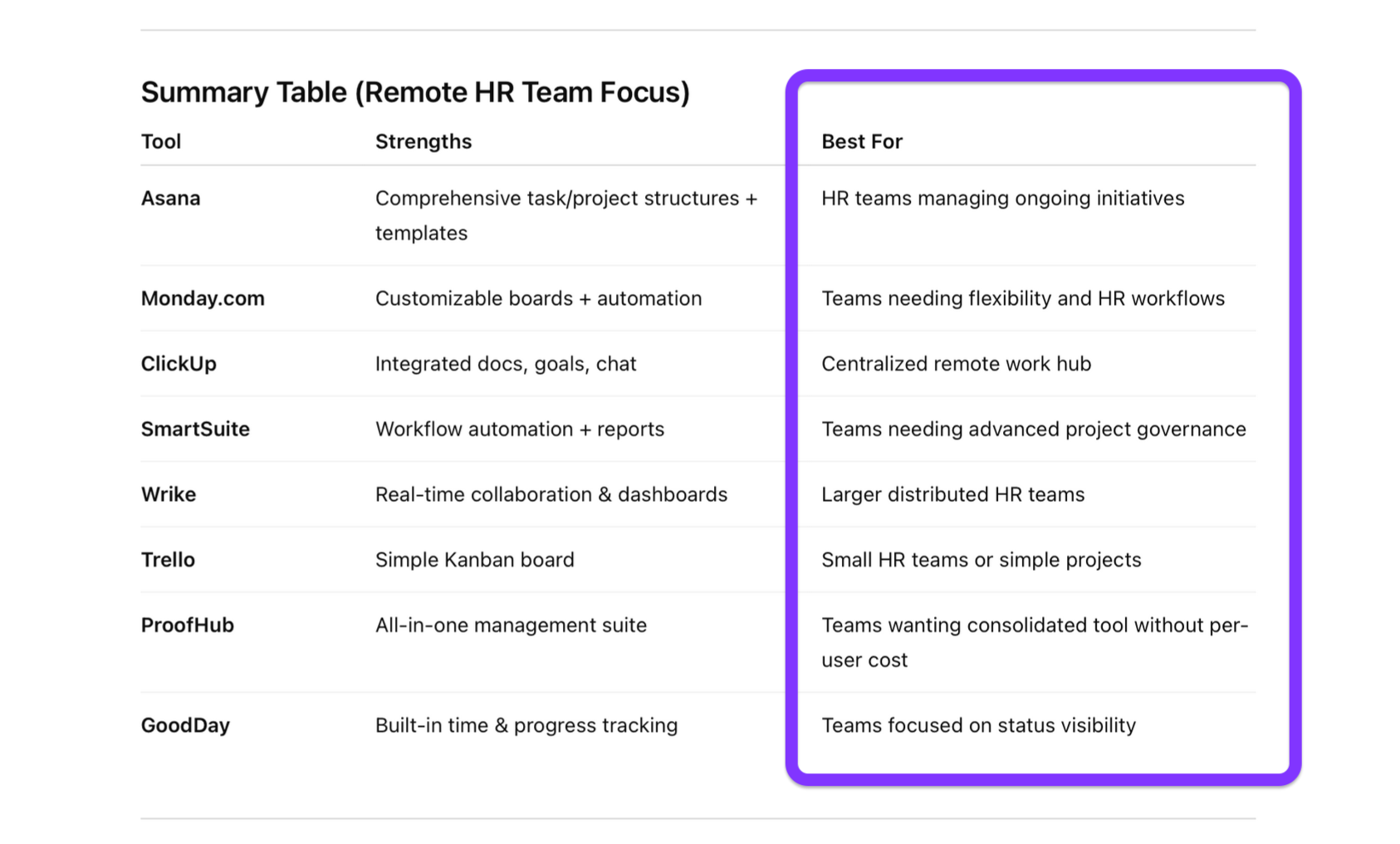Click the Tool column header
Viewport: 1400px width, 844px height.
[161, 142]
